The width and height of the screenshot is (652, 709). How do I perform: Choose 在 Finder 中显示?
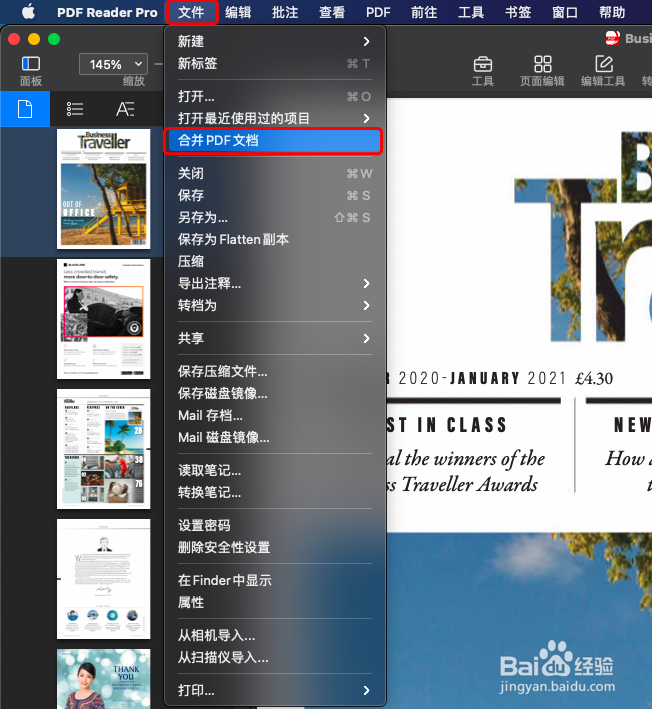274,580
